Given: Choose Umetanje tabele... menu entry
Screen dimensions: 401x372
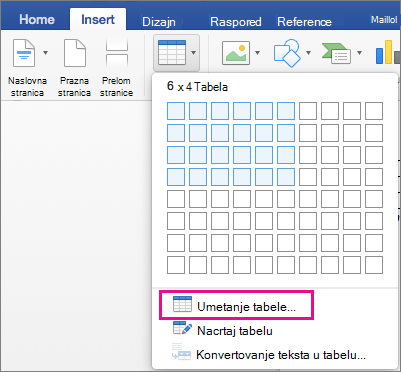Looking at the screenshot, I should click(236, 305).
